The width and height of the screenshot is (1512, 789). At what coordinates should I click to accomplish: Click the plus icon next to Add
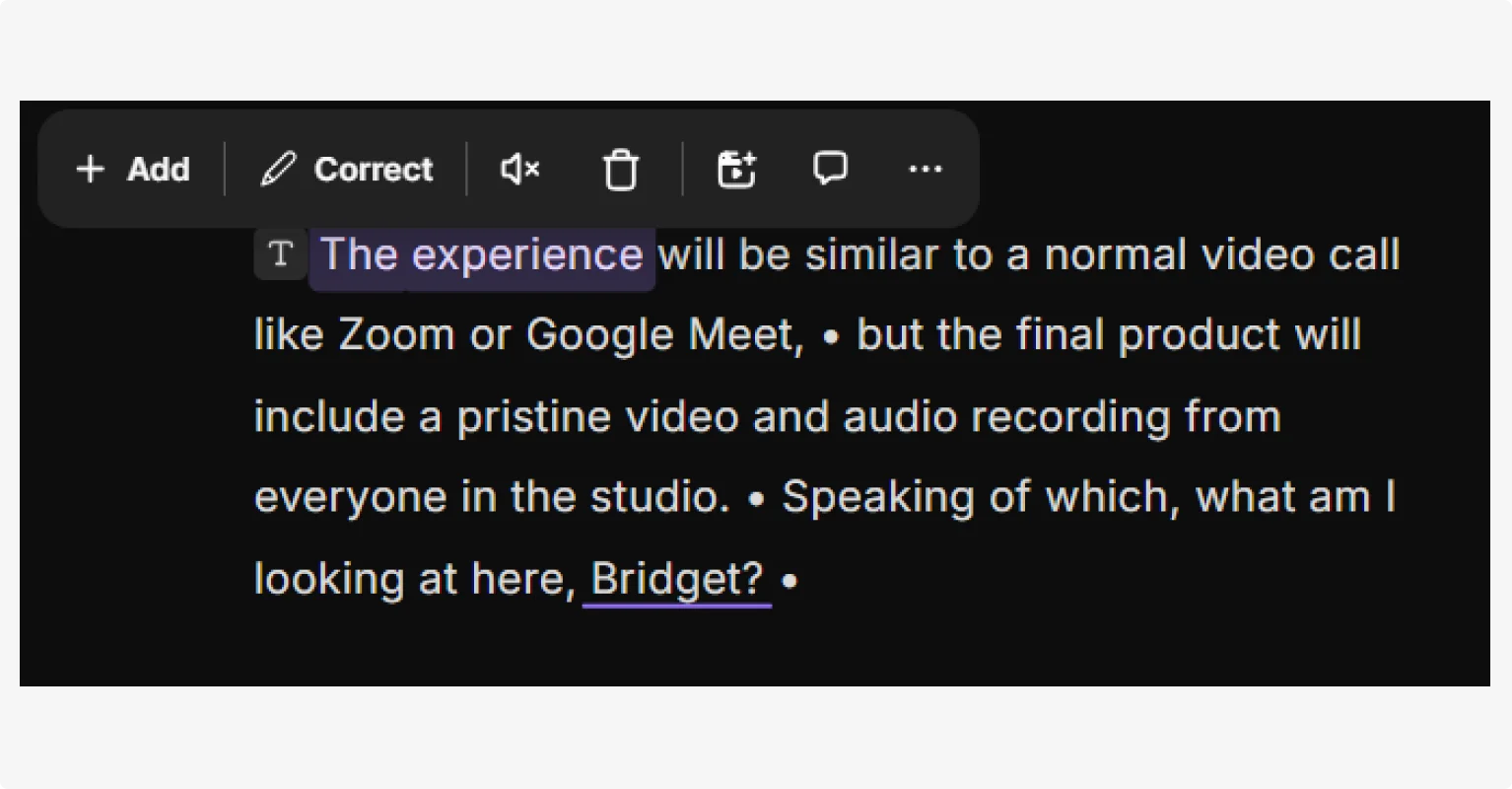click(90, 169)
